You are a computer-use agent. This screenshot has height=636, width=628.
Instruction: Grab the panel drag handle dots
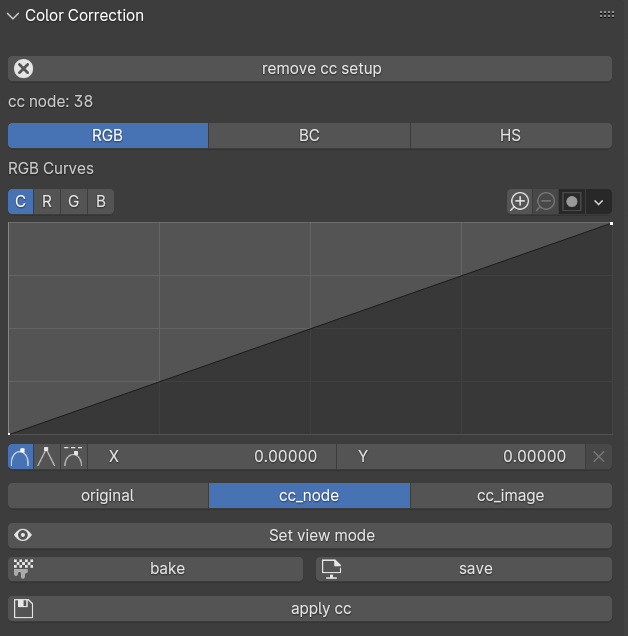[607, 15]
